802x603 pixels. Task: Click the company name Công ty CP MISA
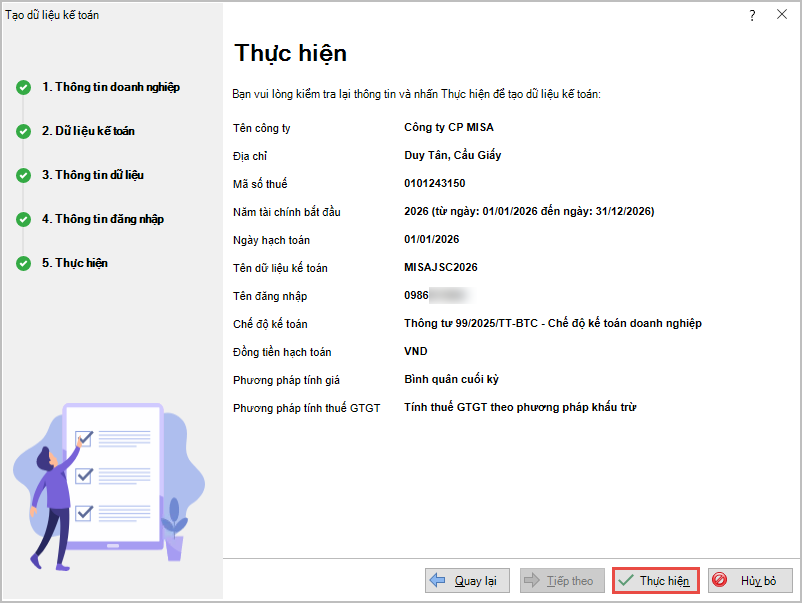tap(448, 128)
